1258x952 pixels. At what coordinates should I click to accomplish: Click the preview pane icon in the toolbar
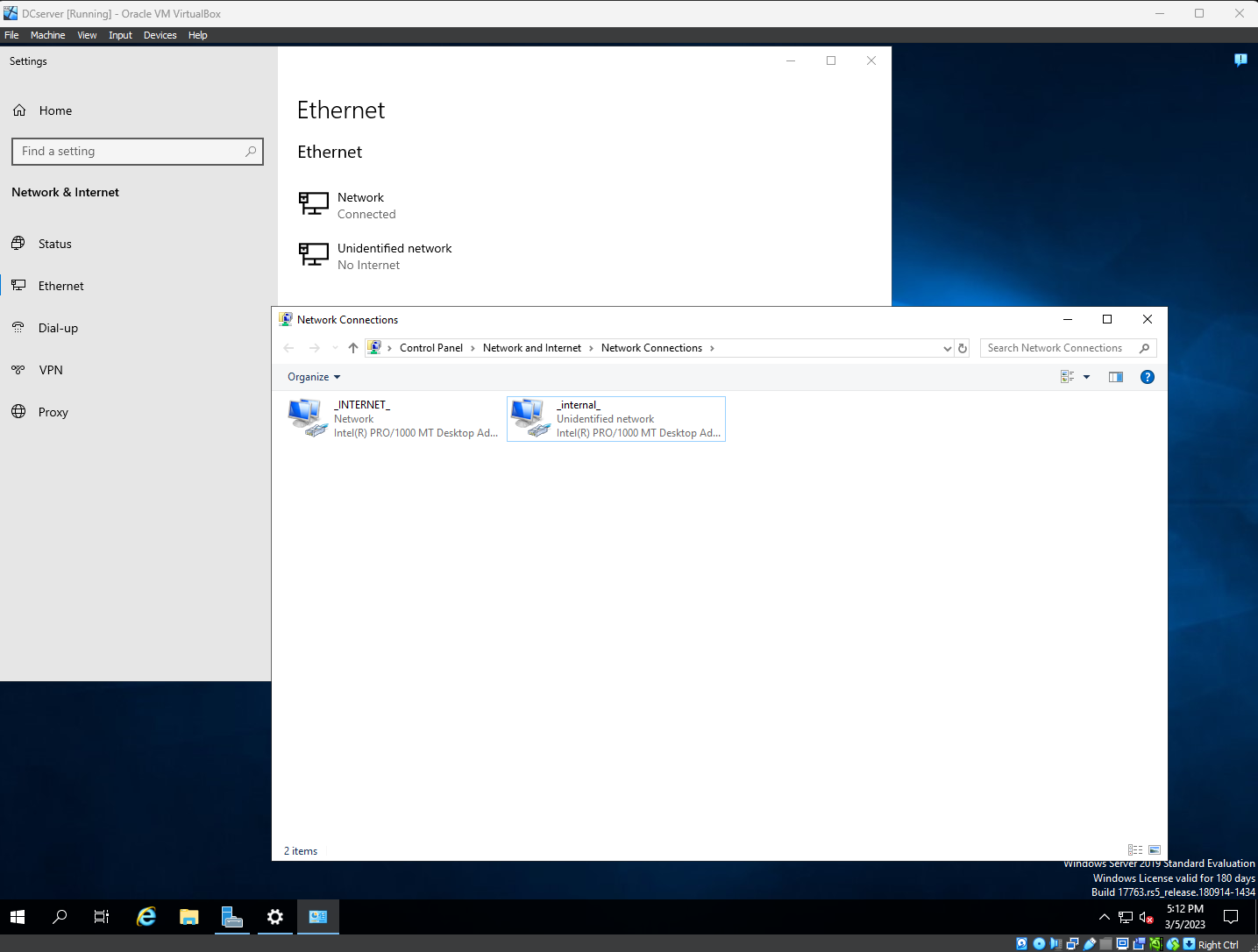1115,376
